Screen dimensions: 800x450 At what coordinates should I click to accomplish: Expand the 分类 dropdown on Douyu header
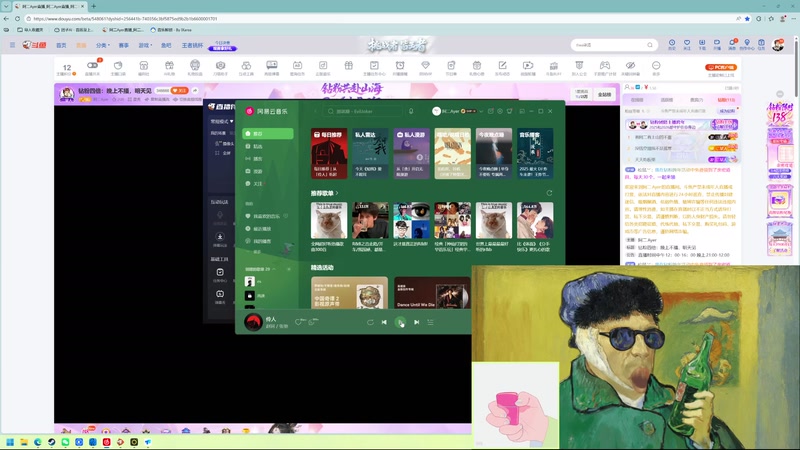[x=103, y=45]
